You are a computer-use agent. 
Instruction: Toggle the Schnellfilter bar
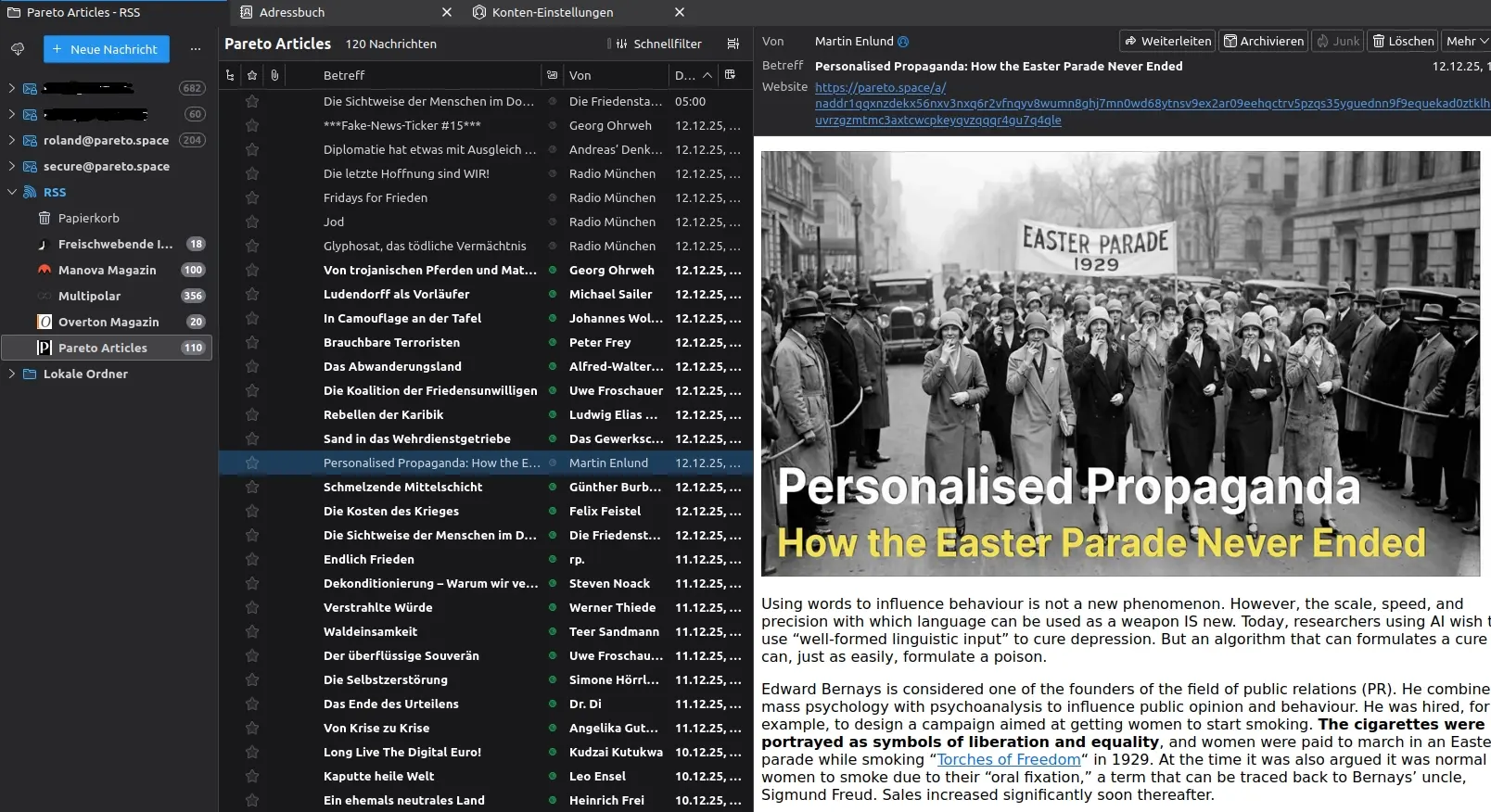click(656, 44)
